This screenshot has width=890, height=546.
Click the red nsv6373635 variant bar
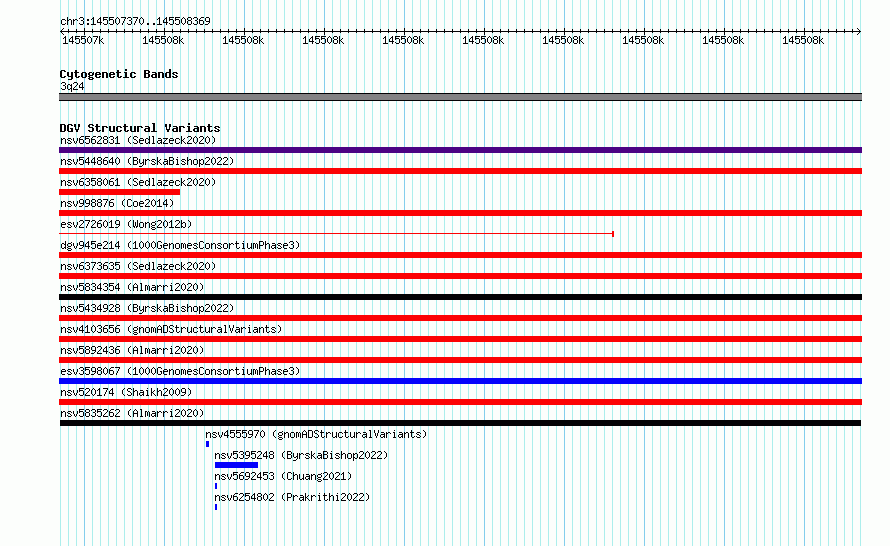click(460, 276)
